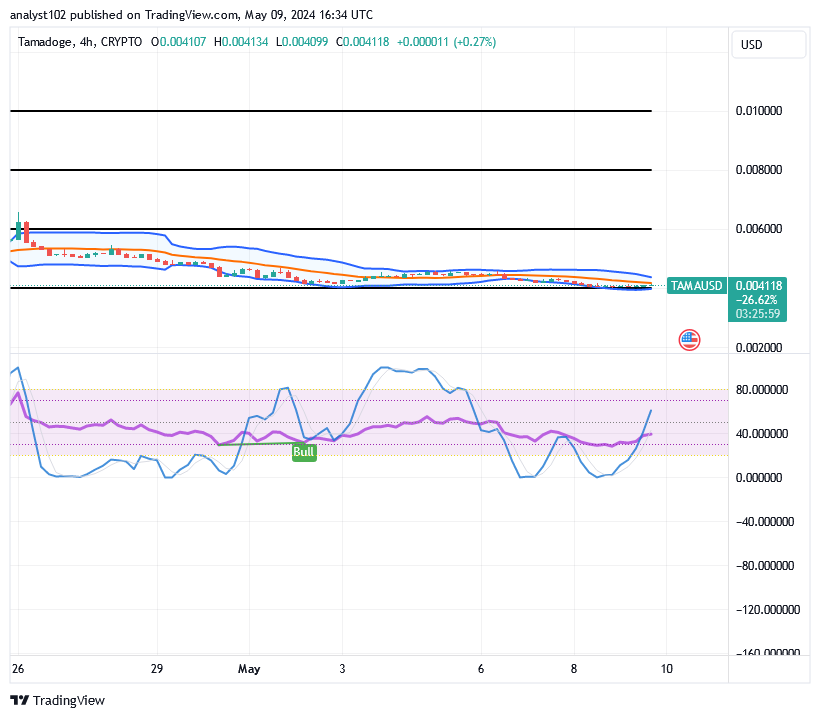Click the 0.006000 price axis label
The image size is (820, 718).
[759, 229]
